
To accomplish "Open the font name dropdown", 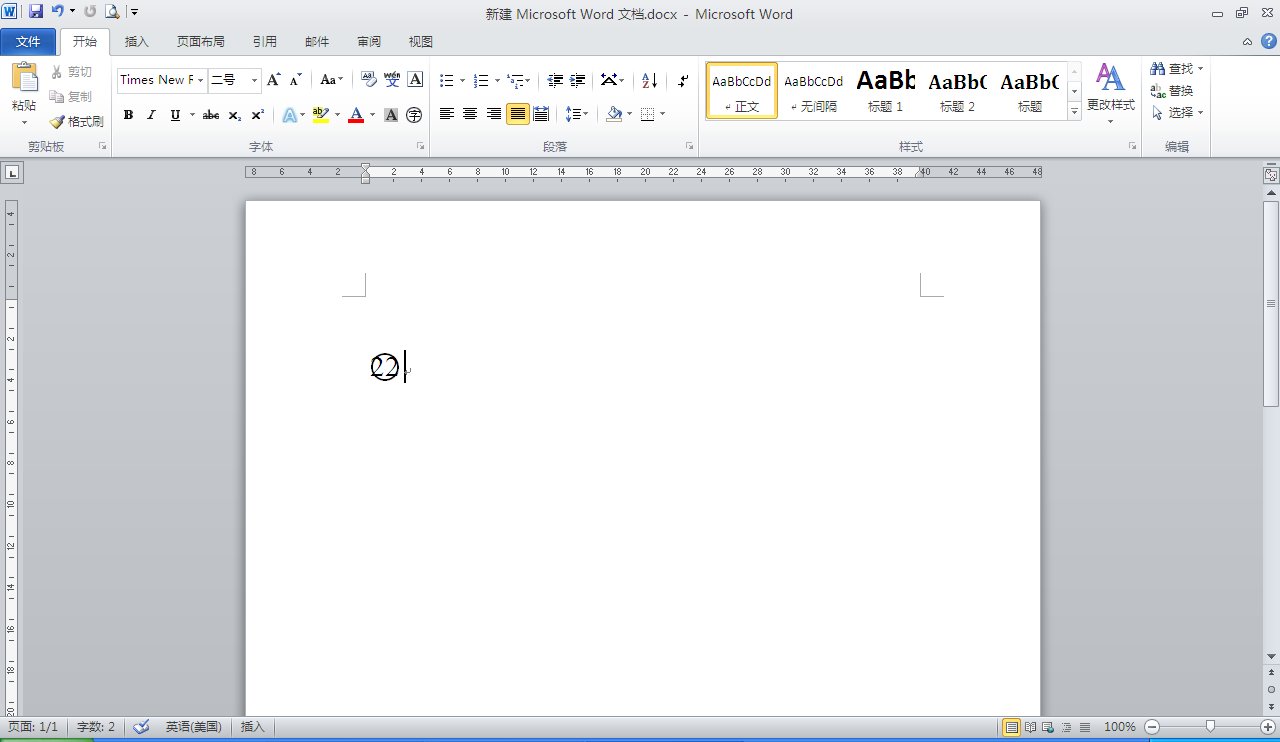I will [x=201, y=80].
